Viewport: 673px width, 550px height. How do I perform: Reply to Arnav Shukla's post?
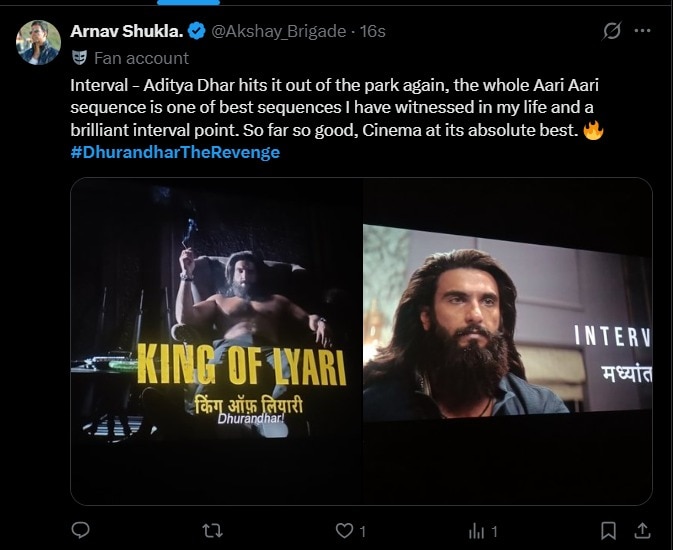point(83,530)
